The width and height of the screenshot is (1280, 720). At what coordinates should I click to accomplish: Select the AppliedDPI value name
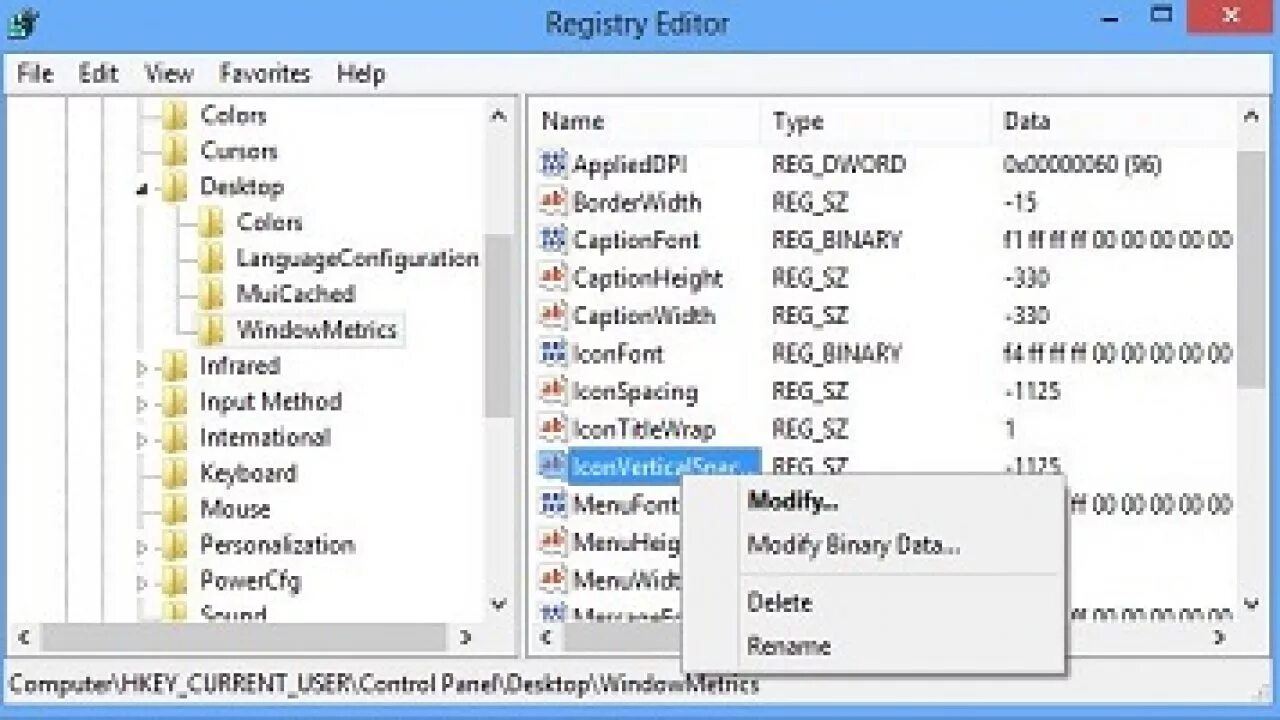[629, 165]
